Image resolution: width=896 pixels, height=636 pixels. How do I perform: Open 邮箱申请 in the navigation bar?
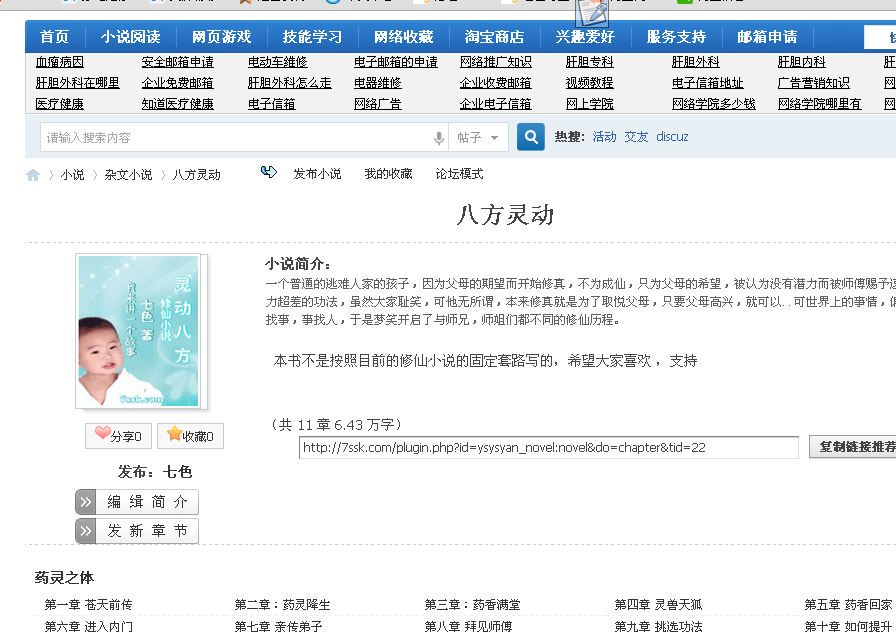[x=767, y=37]
